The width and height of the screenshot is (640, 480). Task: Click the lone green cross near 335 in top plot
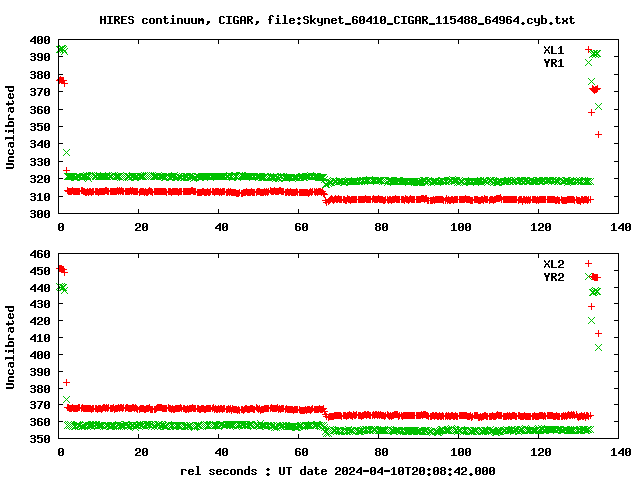click(67, 152)
